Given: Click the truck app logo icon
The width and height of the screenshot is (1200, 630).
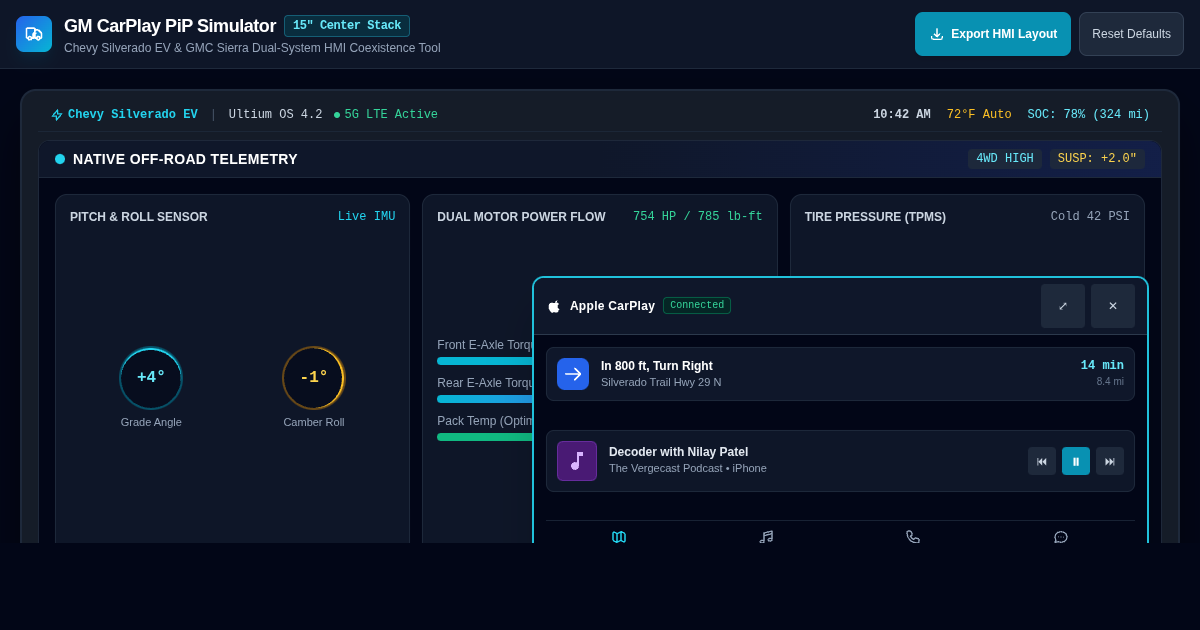Looking at the screenshot, I should coord(34,34).
